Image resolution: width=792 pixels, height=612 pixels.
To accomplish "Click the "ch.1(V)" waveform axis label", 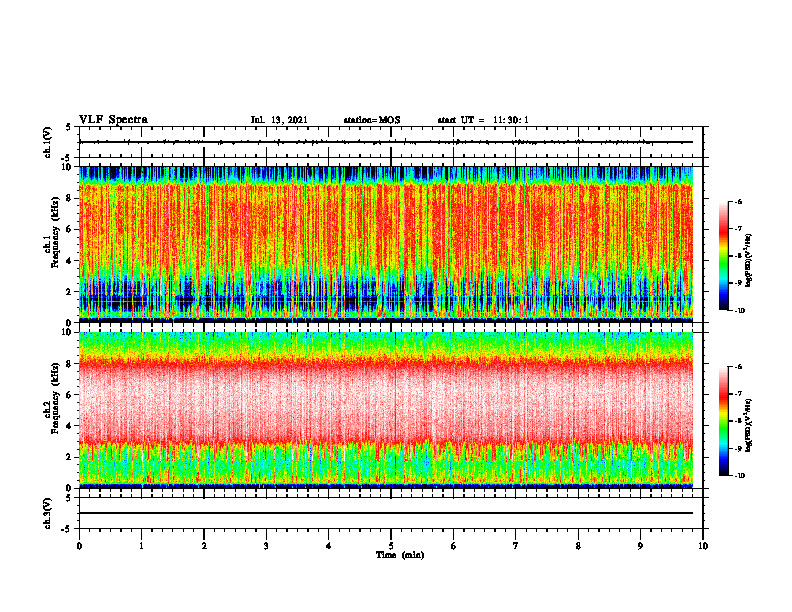I will [x=47, y=142].
